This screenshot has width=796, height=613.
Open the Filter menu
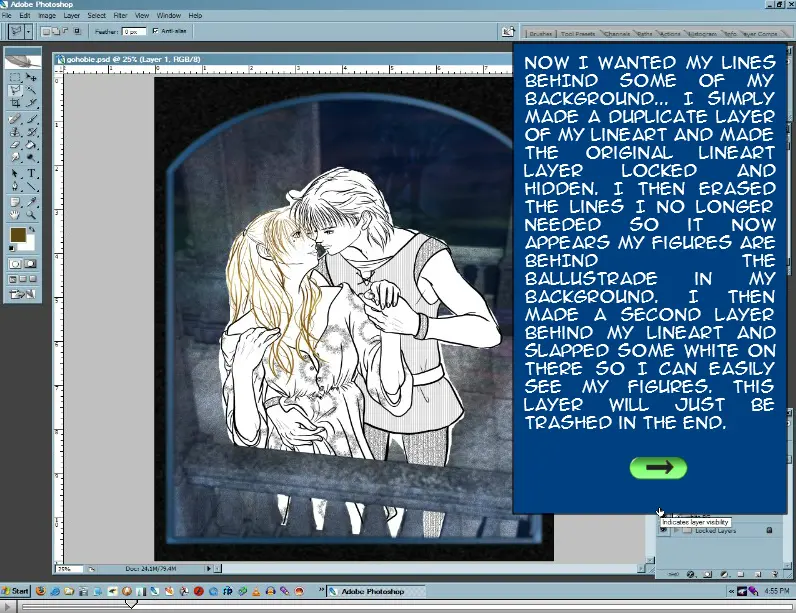(x=120, y=16)
